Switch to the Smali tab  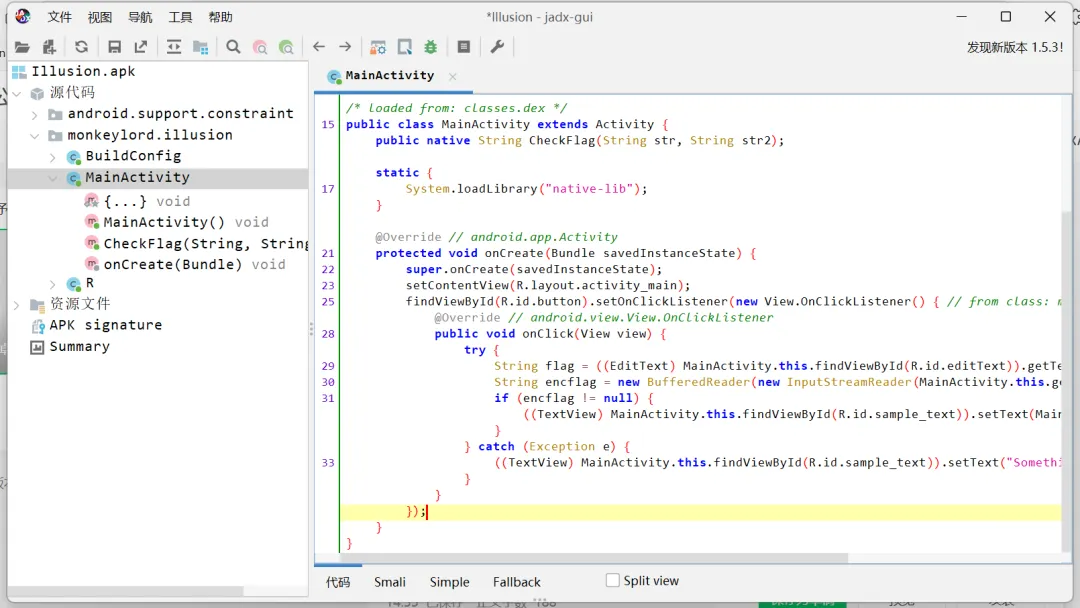(x=390, y=582)
